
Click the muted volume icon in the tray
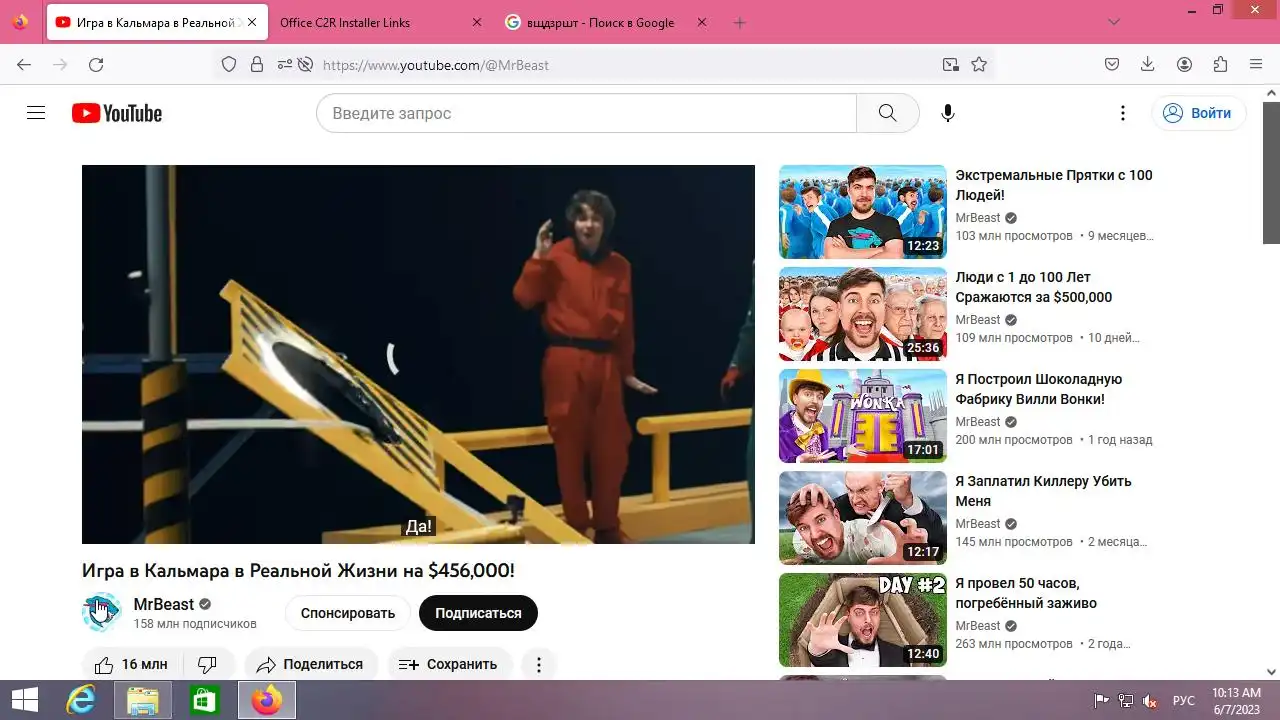coord(1150,701)
